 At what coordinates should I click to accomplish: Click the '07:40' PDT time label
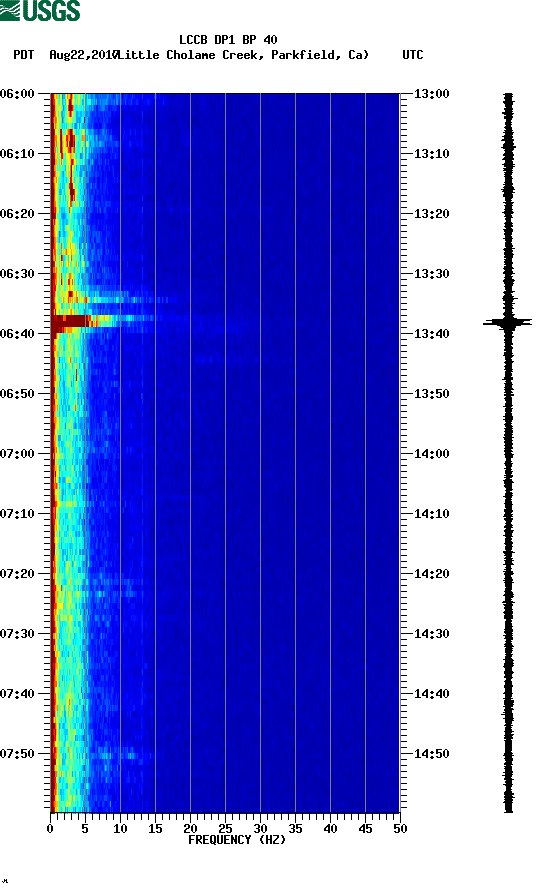(18, 694)
